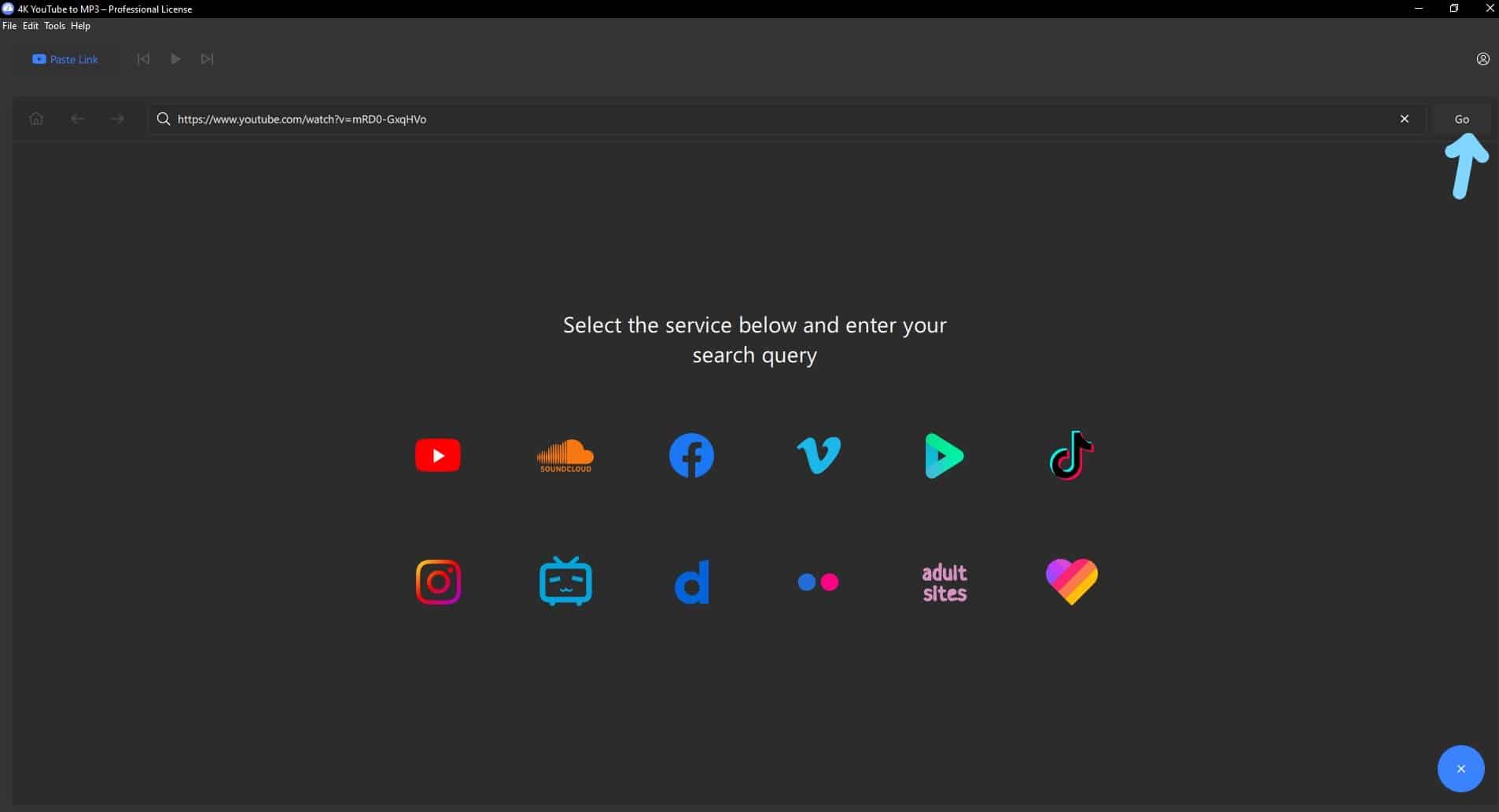Screen dimensions: 1499x812
Task: Click the app logo in title bar
Action: [8, 9]
